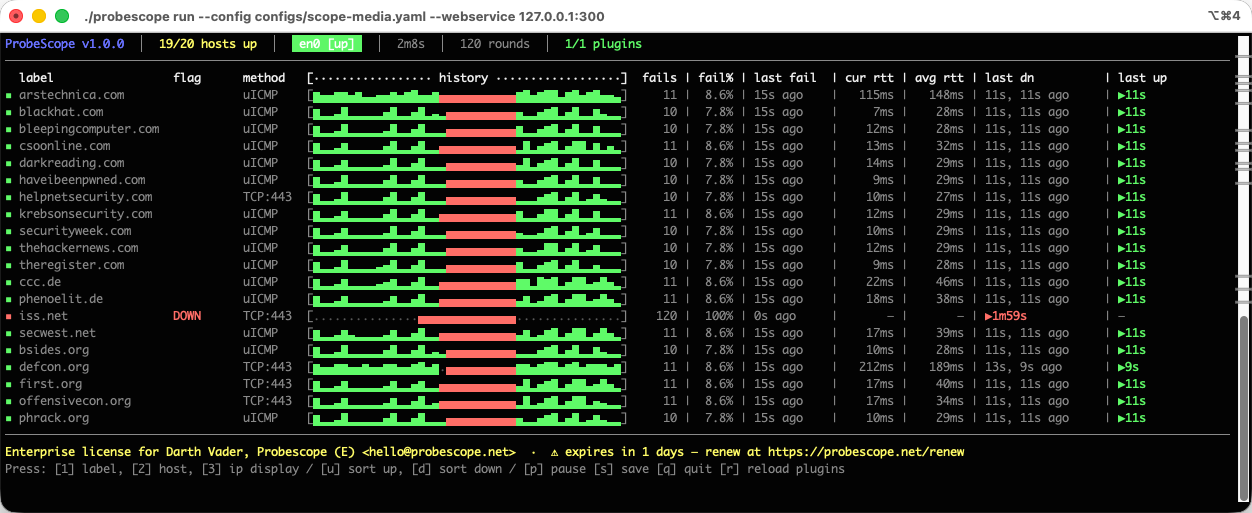Click the red status square beside iss.net
This screenshot has height=513, width=1252.
pyautogui.click(x=9, y=316)
